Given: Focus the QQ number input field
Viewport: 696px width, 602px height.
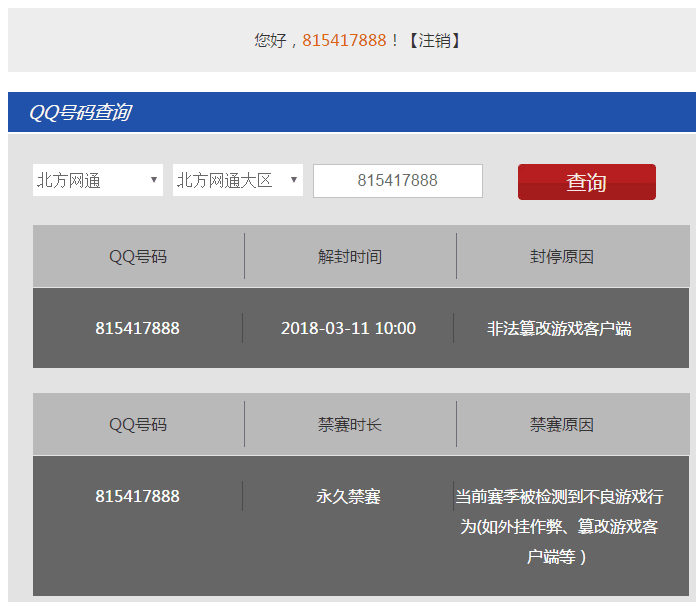Looking at the screenshot, I should coord(398,181).
